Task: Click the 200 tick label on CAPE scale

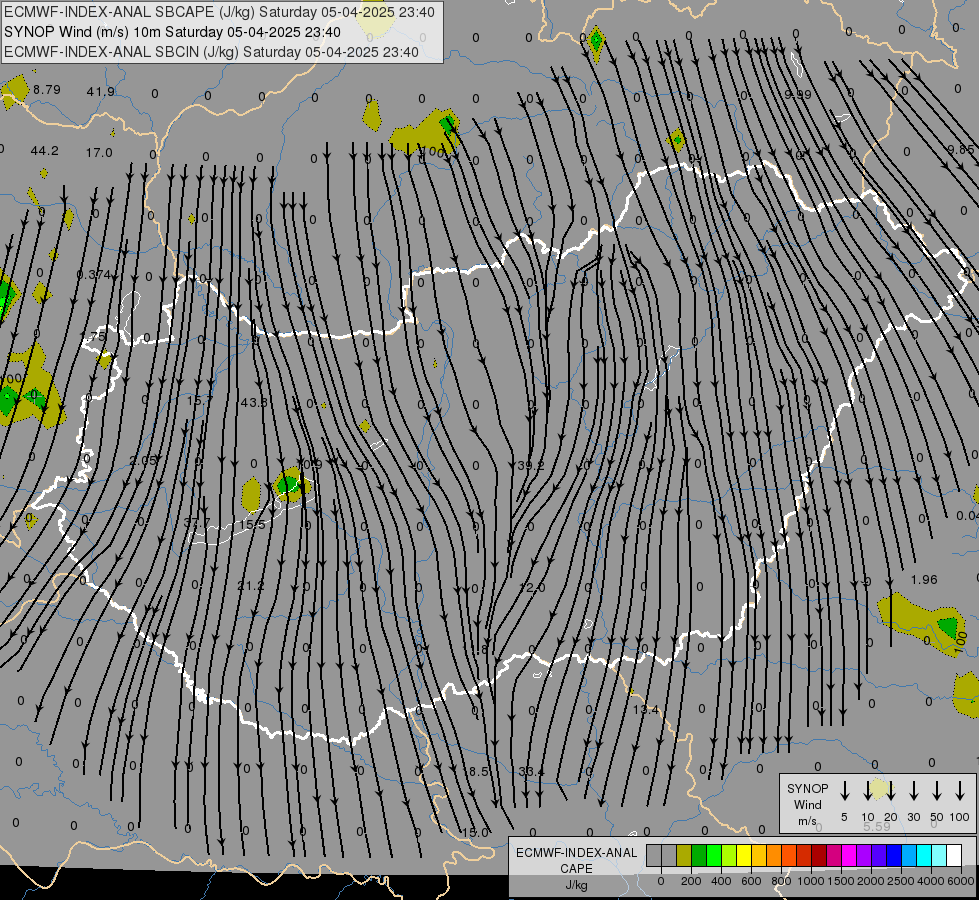Action: tap(691, 881)
